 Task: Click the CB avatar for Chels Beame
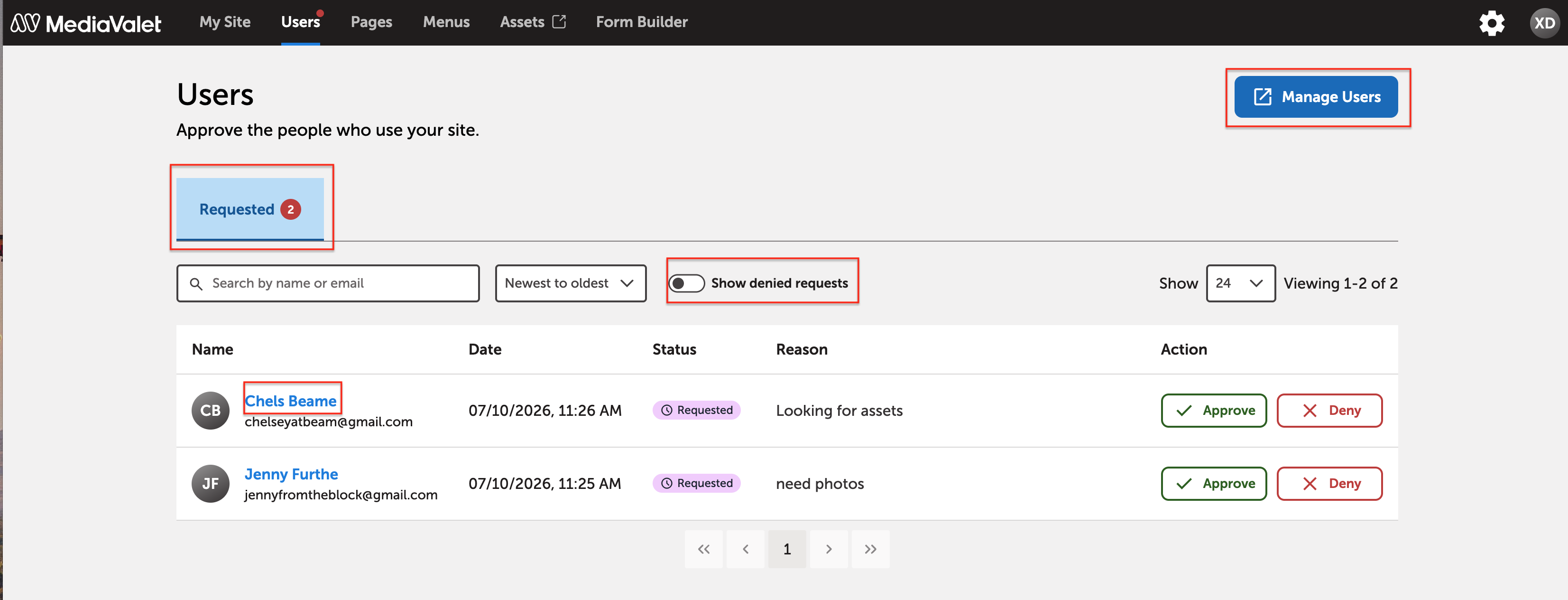[210, 410]
